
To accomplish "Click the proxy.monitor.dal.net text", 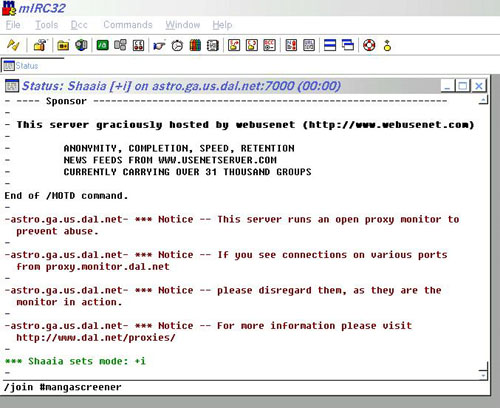I will point(107,267).
